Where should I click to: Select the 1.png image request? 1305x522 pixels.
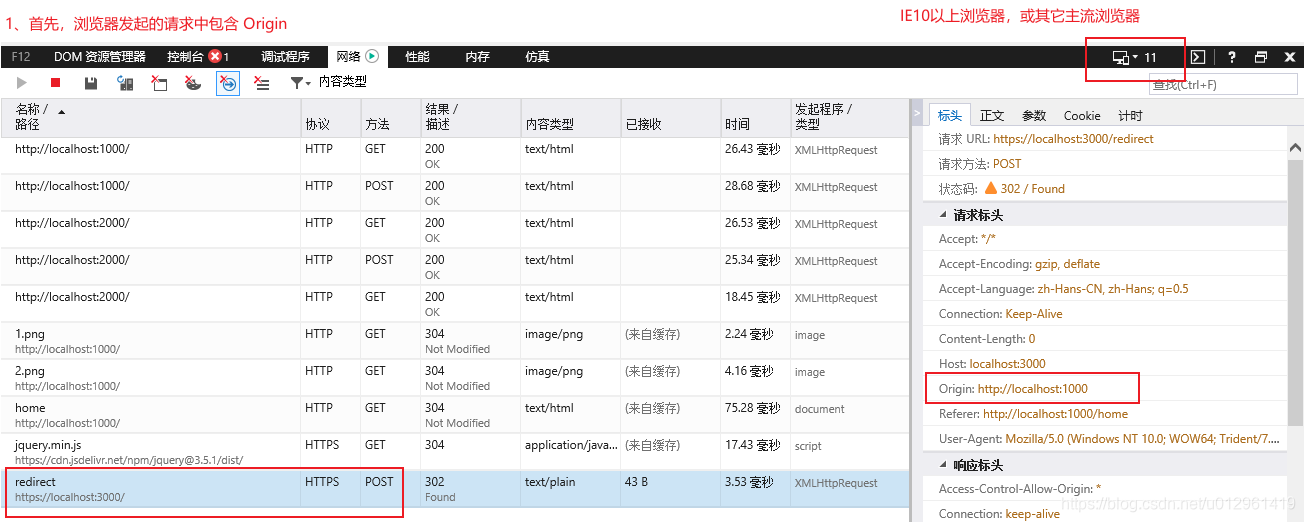(x=455, y=341)
